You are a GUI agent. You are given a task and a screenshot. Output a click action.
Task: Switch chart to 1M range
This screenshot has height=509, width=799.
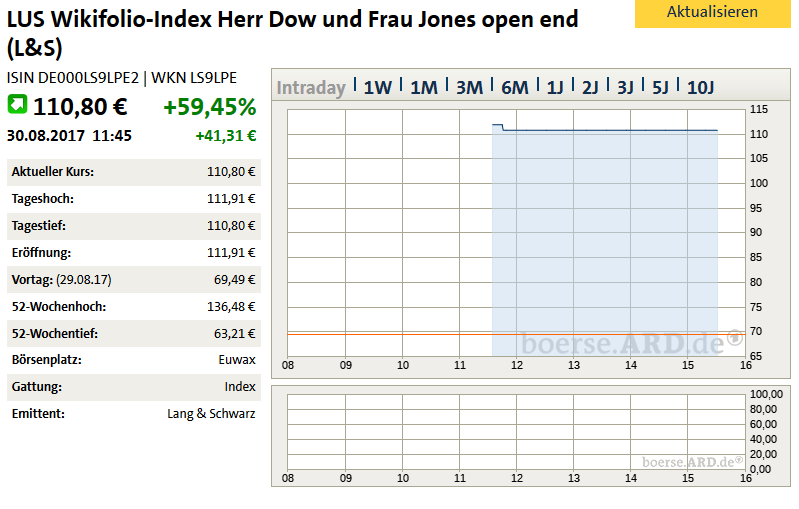pyautogui.click(x=424, y=87)
